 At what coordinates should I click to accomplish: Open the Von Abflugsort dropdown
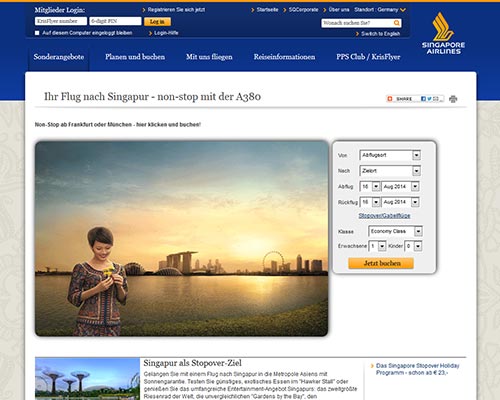[x=390, y=155]
